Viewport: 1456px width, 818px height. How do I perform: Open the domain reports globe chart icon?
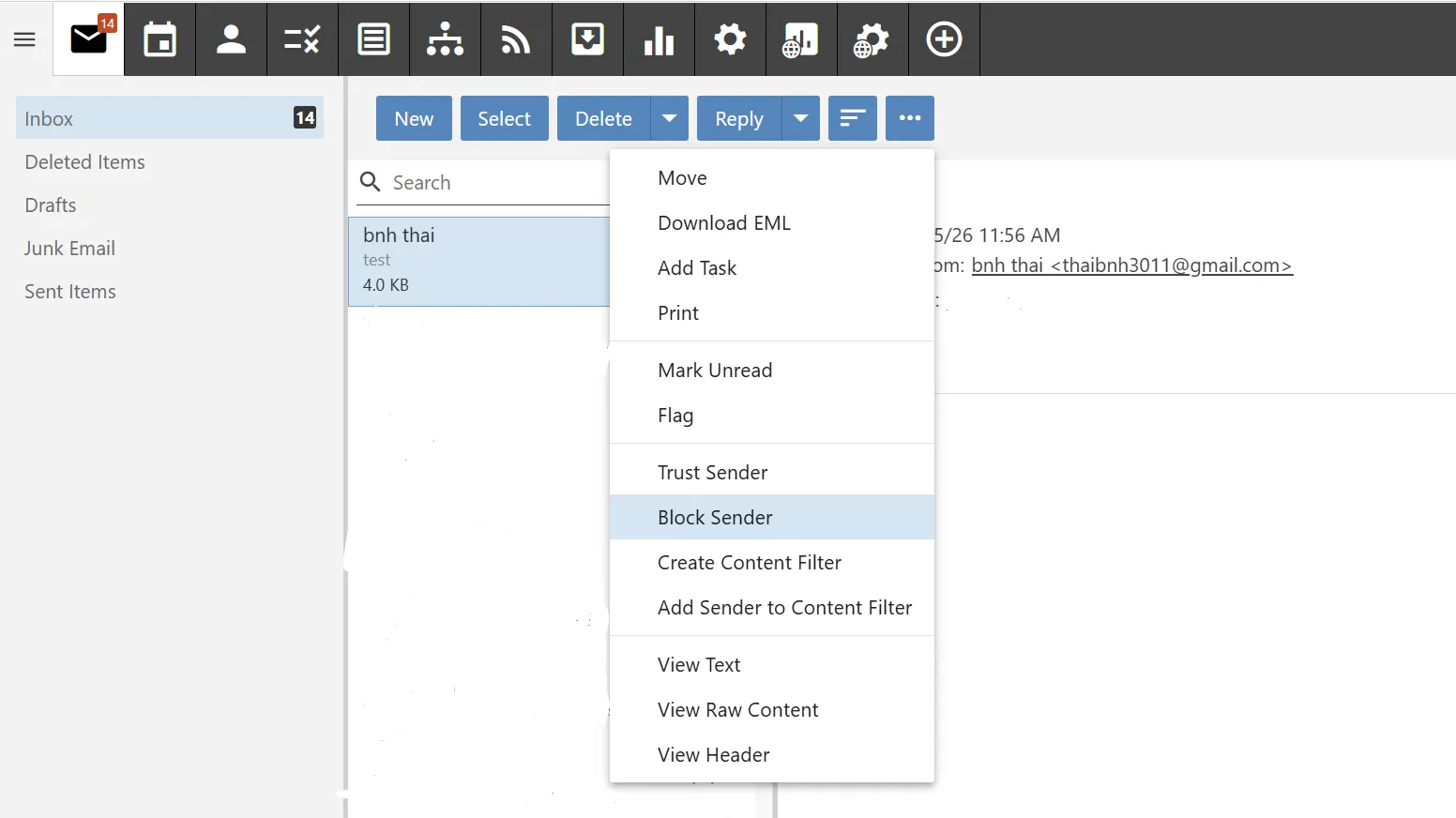[x=802, y=39]
